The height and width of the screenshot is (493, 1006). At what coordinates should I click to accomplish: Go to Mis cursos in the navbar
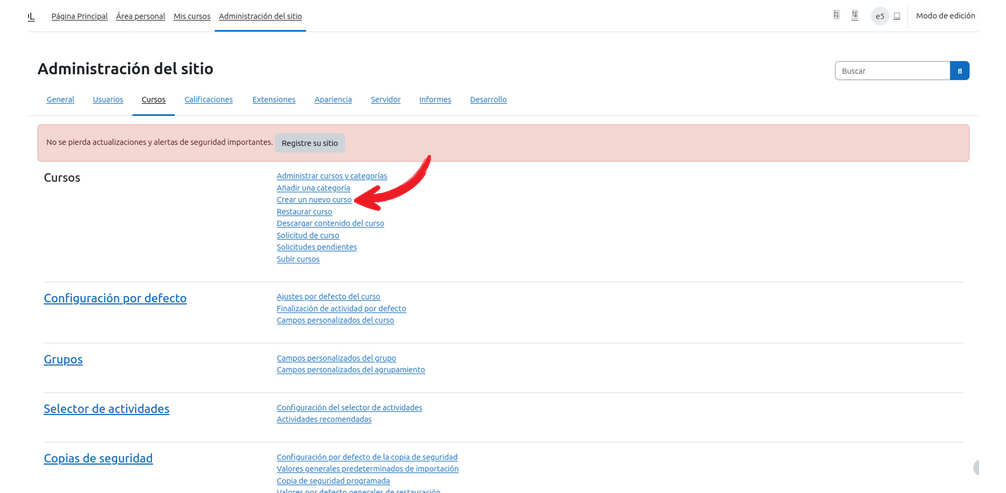tap(192, 16)
